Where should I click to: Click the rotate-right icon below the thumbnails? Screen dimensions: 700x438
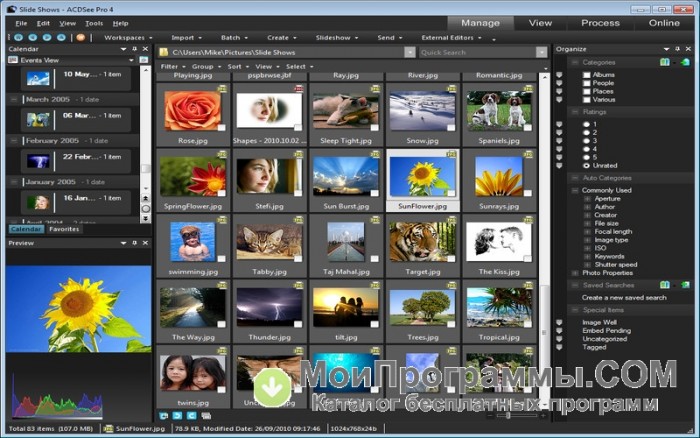tap(192, 416)
